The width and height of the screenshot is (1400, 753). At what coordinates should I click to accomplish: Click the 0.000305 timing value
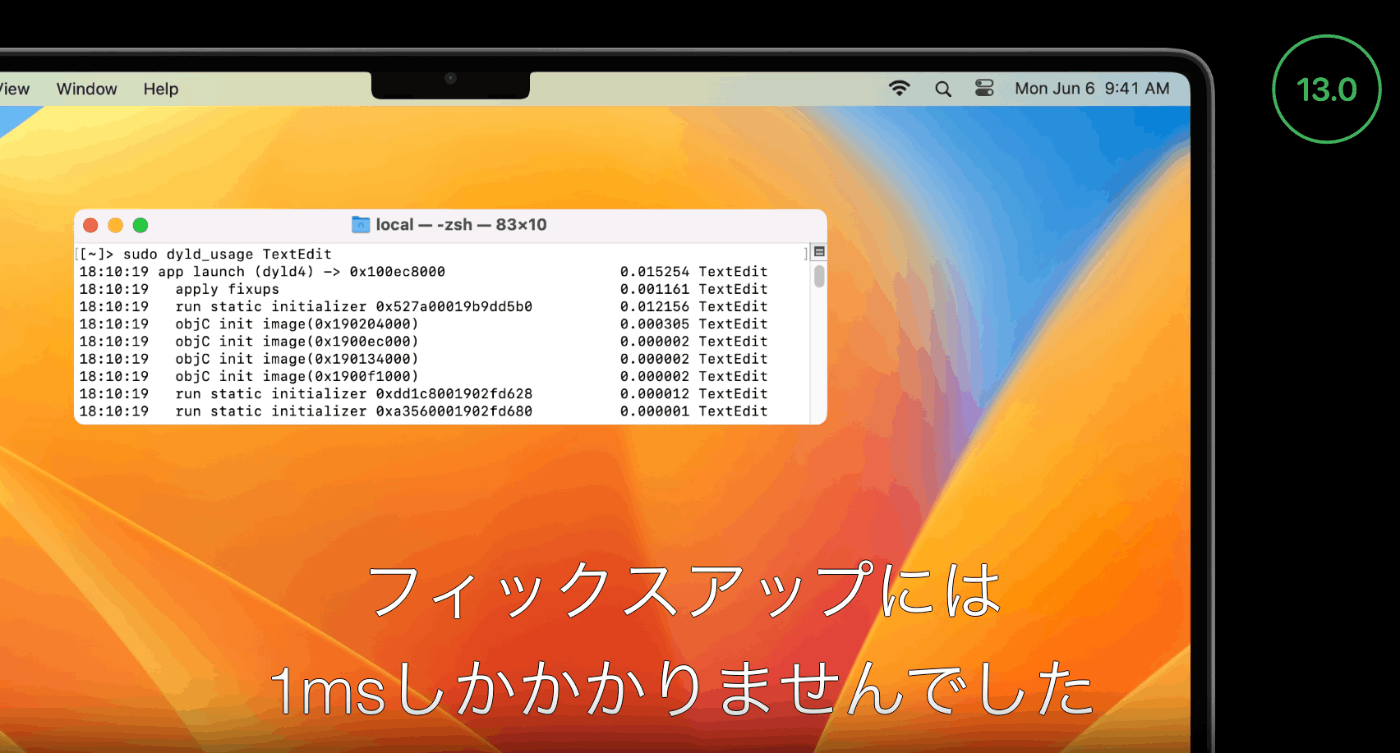pos(654,324)
